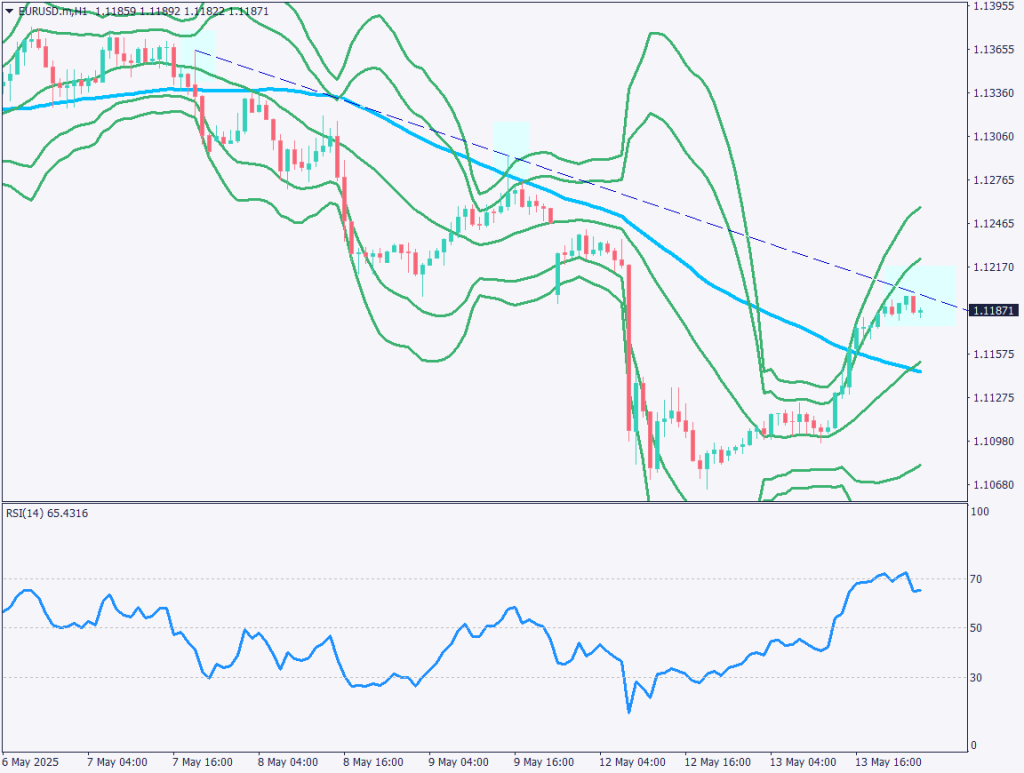
Task: Select the current price label 1.11871
Action: [x=994, y=311]
